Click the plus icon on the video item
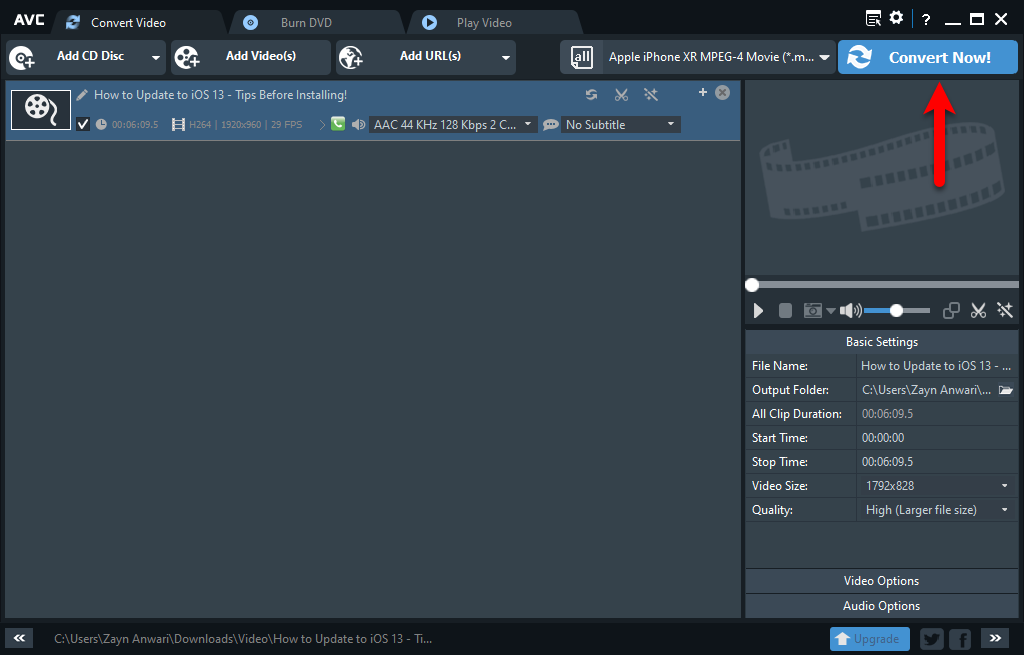The width and height of the screenshot is (1024, 655). click(x=703, y=92)
